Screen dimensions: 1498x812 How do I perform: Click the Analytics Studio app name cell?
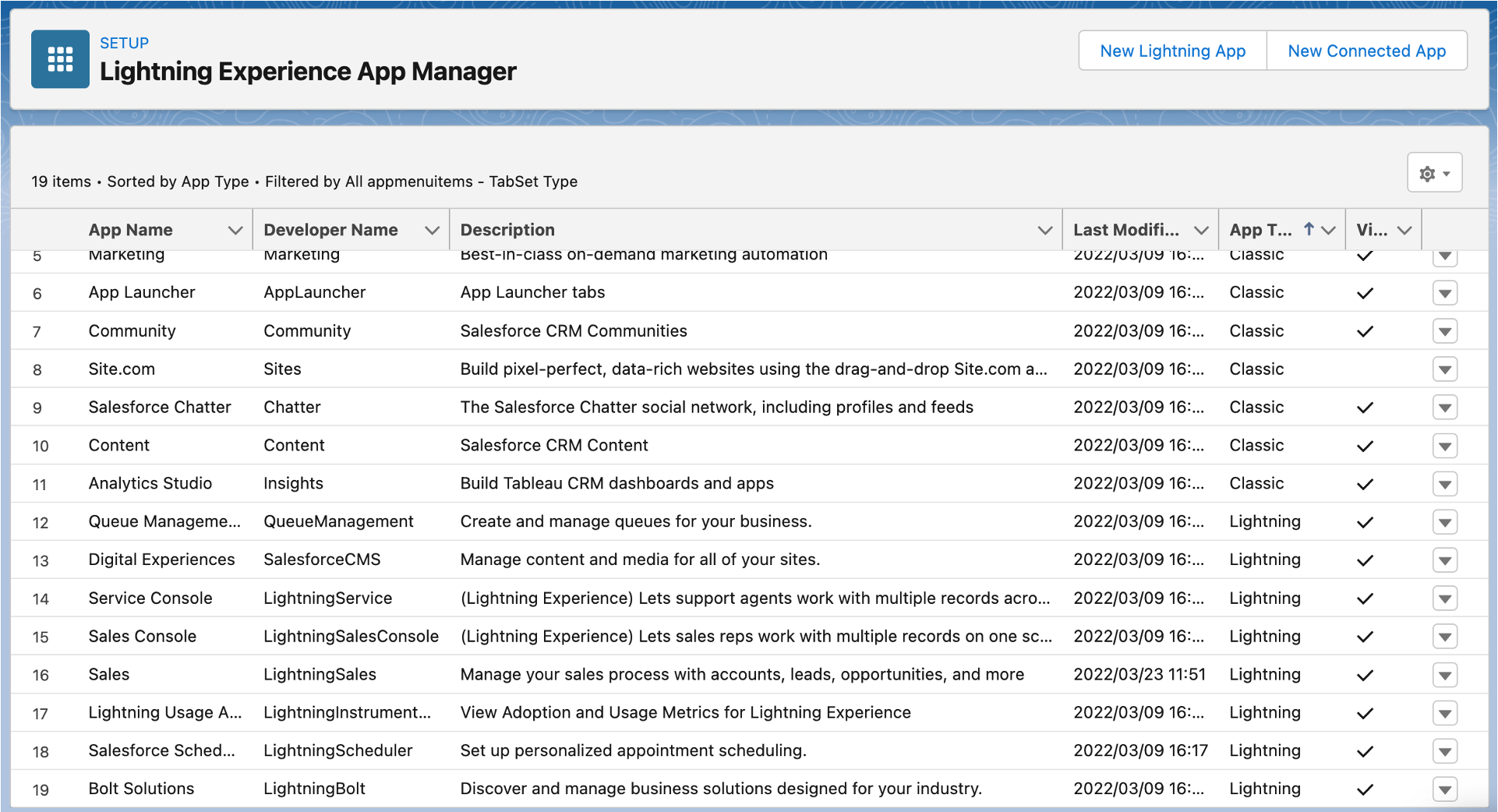pyautogui.click(x=150, y=483)
